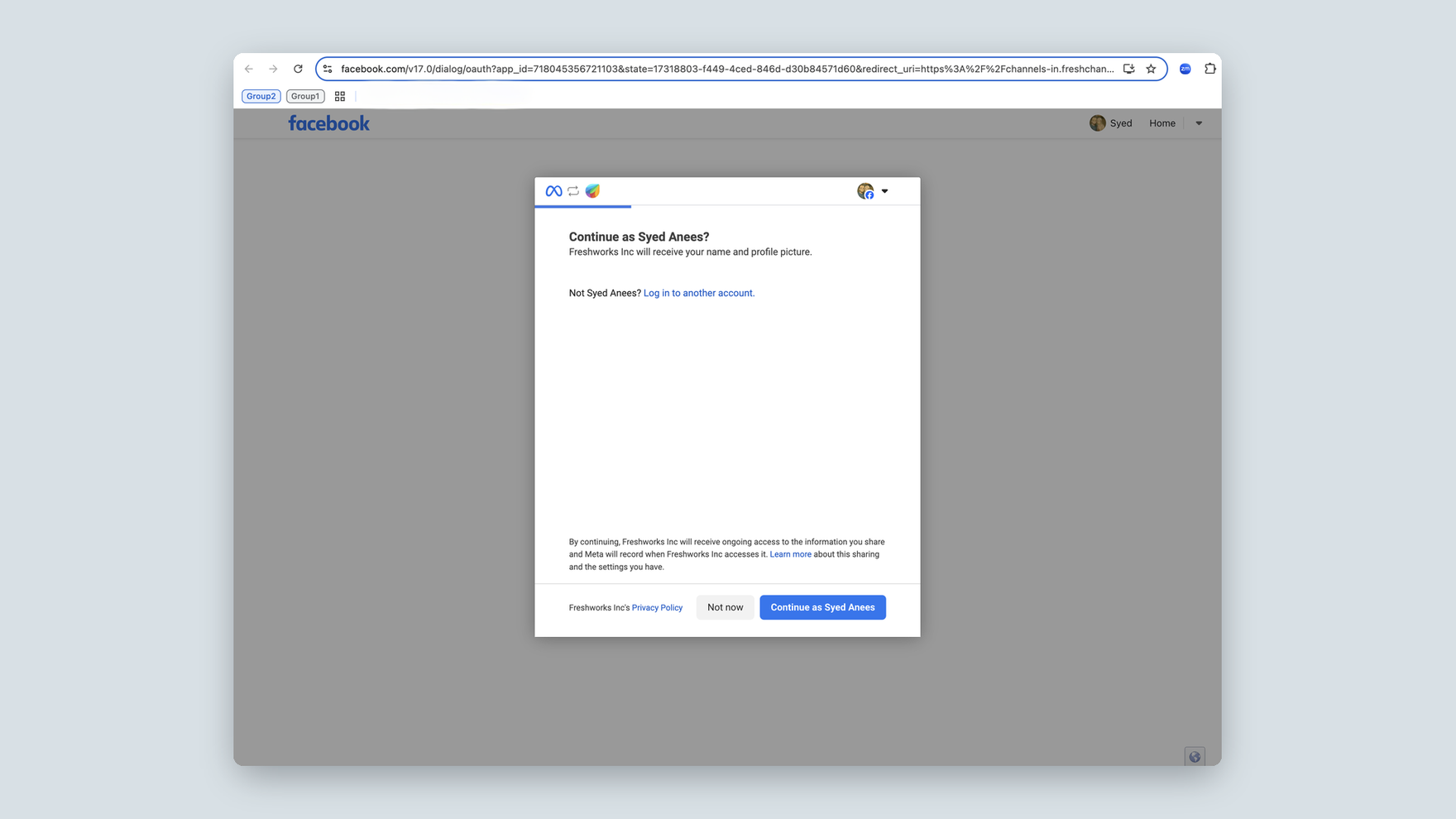Click the Meta logo in the dialog
The height and width of the screenshot is (819, 1456).
pyautogui.click(x=553, y=191)
